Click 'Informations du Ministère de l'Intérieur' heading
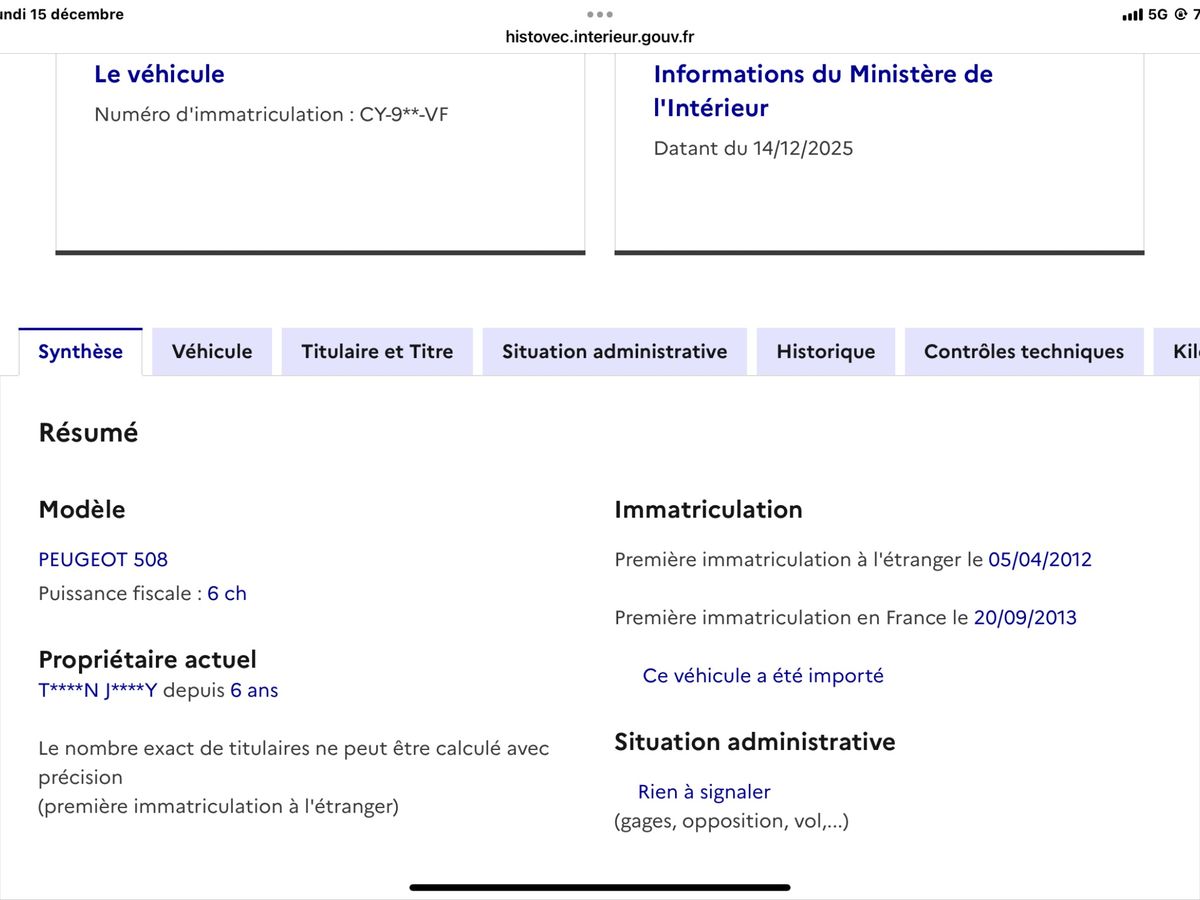This screenshot has height=900, width=1200. click(x=823, y=90)
